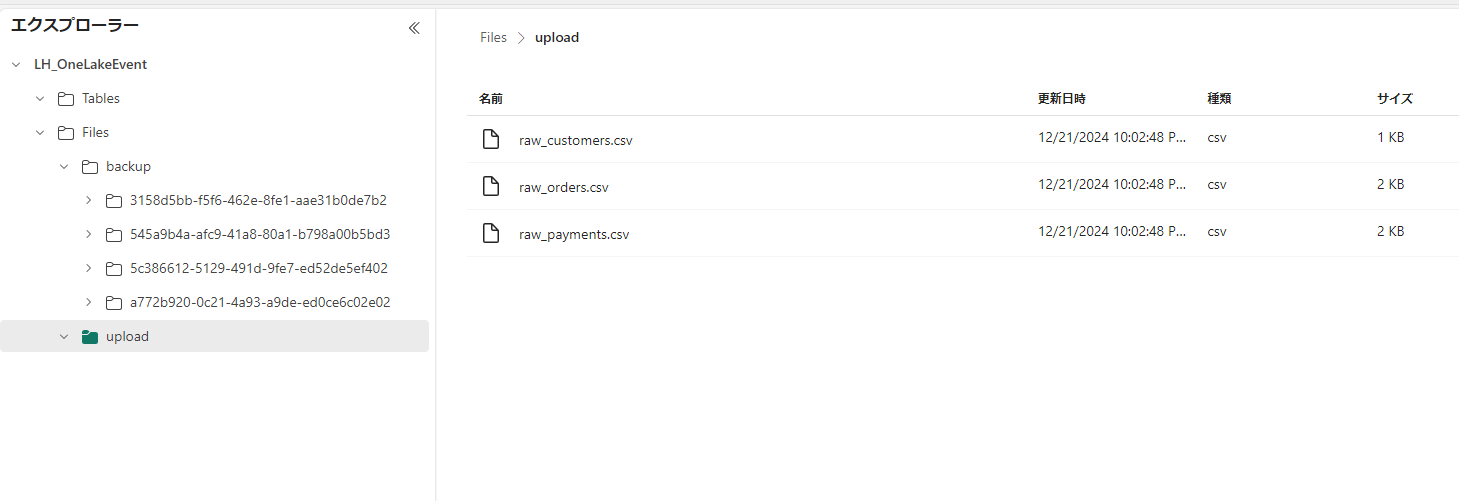This screenshot has width=1459, height=501.
Task: Click 2 KB size of raw_orders.csv
Action: (x=1391, y=185)
